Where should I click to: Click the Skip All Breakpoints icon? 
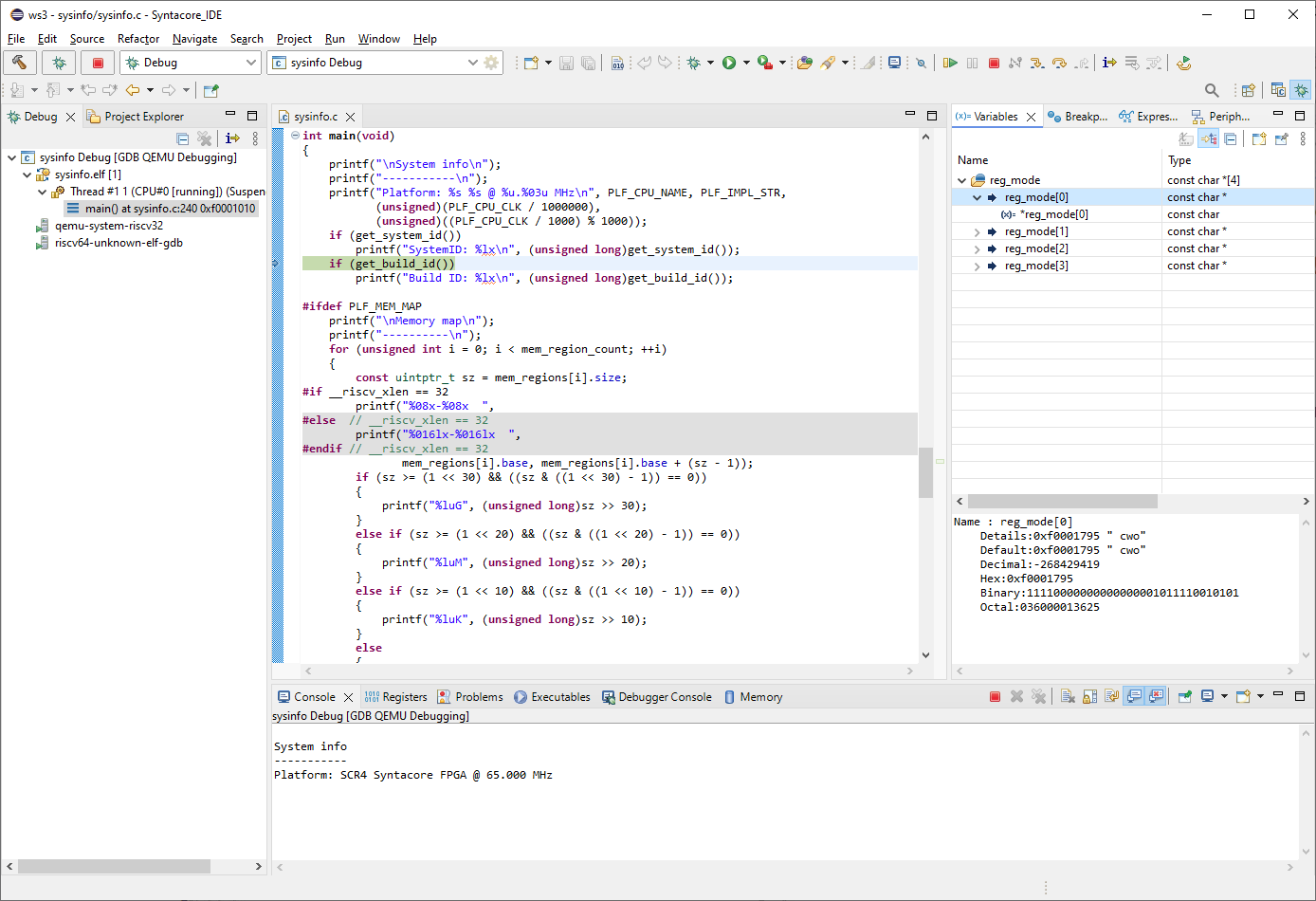coord(920,63)
